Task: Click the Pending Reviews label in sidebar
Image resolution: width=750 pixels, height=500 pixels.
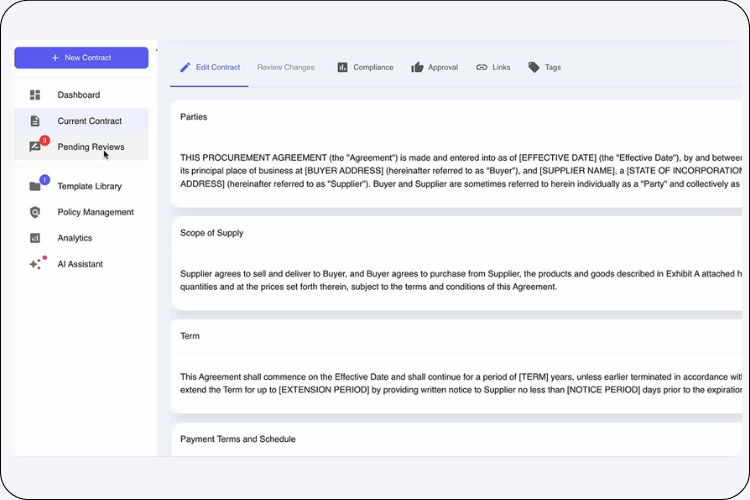Action: pos(91,147)
